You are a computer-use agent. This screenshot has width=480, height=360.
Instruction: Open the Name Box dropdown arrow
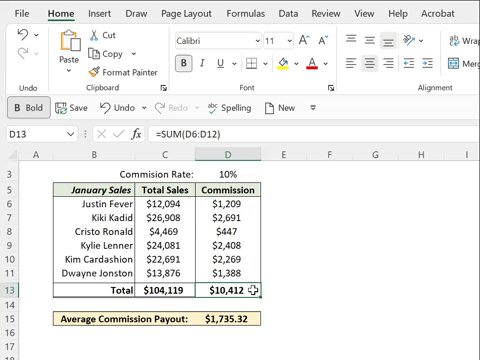70,134
